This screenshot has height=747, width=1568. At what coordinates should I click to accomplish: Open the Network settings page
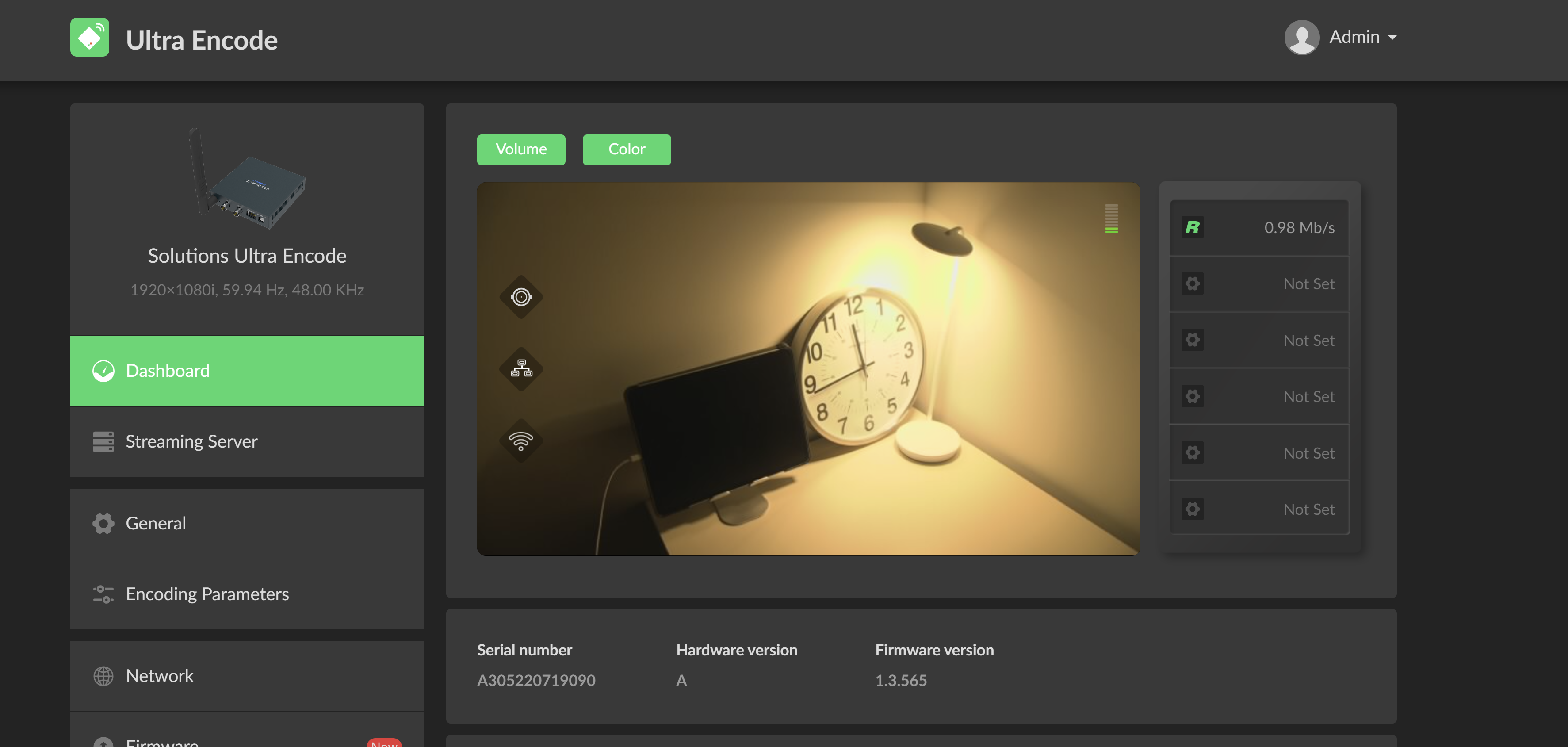[247, 676]
